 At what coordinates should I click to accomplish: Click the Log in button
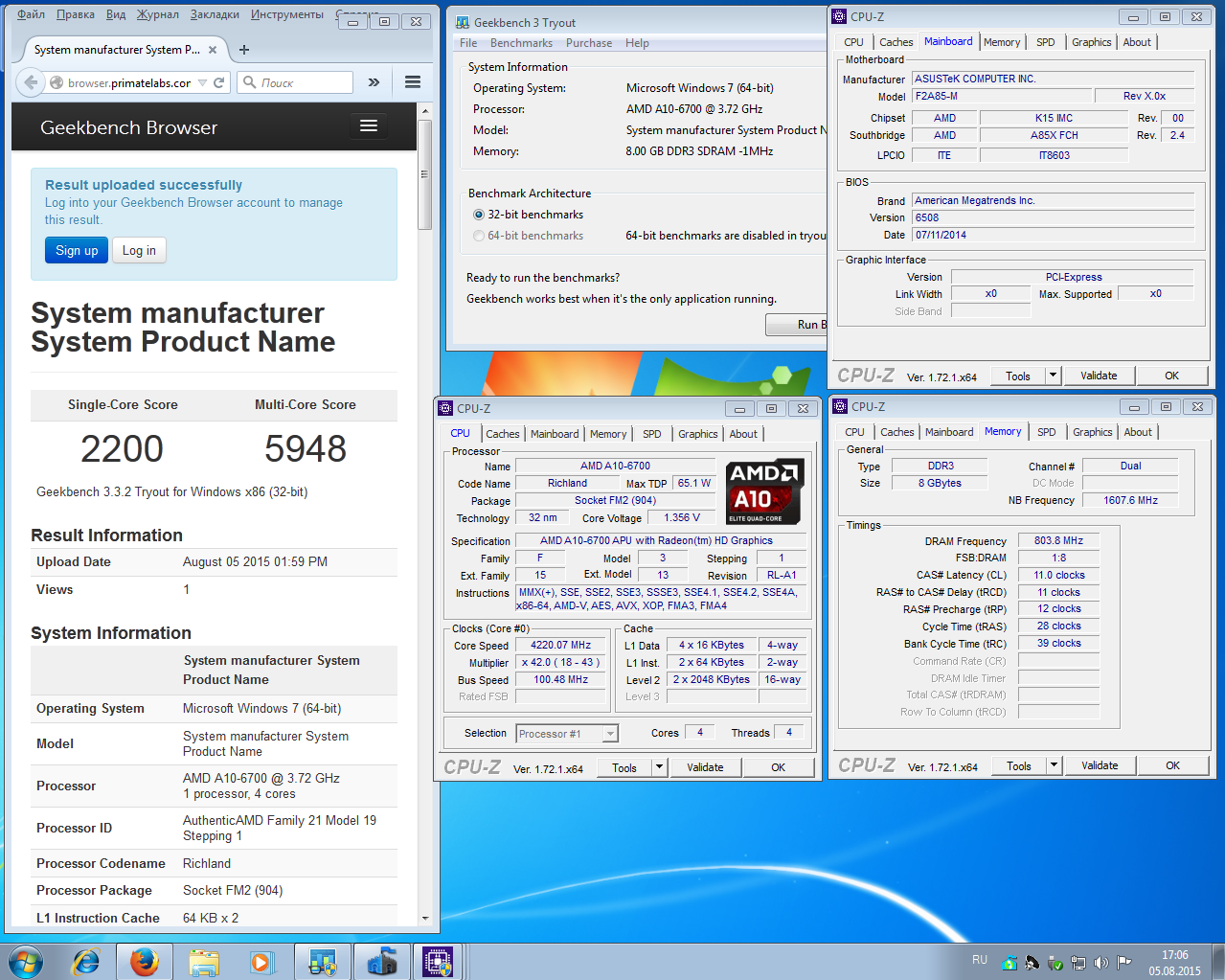(139, 250)
